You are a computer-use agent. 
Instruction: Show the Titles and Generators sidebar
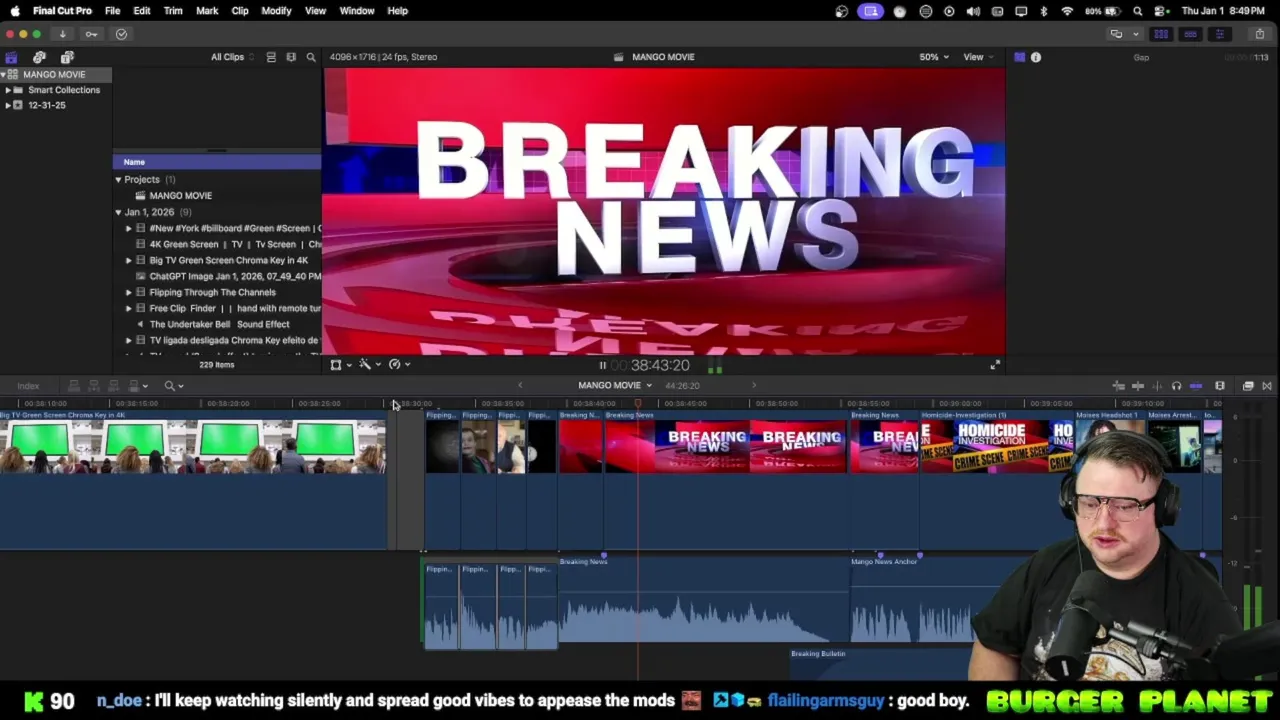click(67, 57)
